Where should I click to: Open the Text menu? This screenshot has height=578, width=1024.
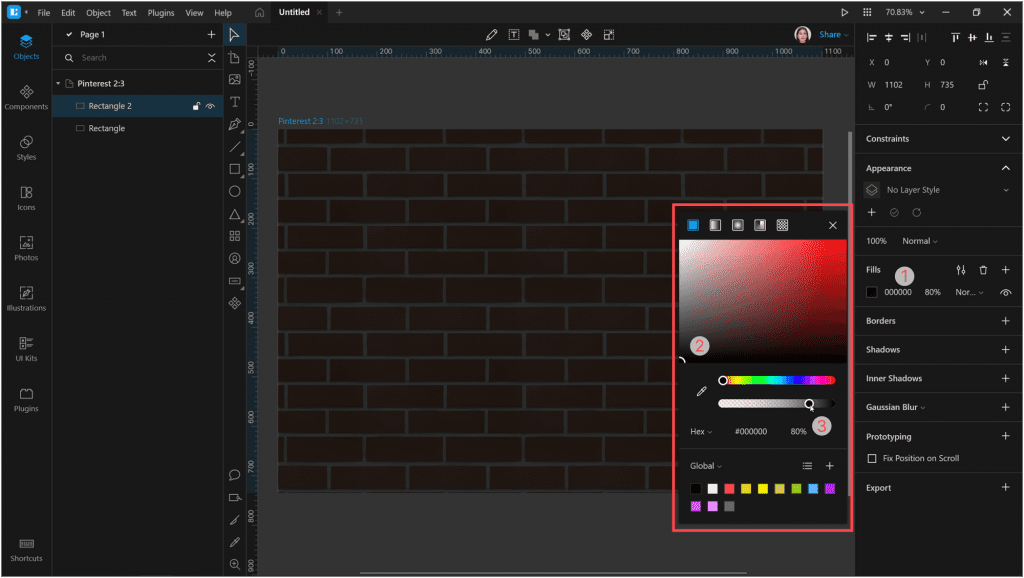tap(129, 12)
